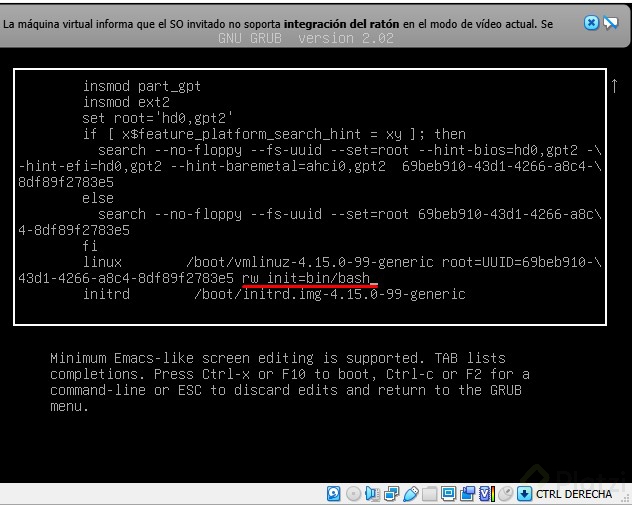
Task: Click the 'rw init=bin/bash' parameter
Action: pyautogui.click(x=306, y=278)
